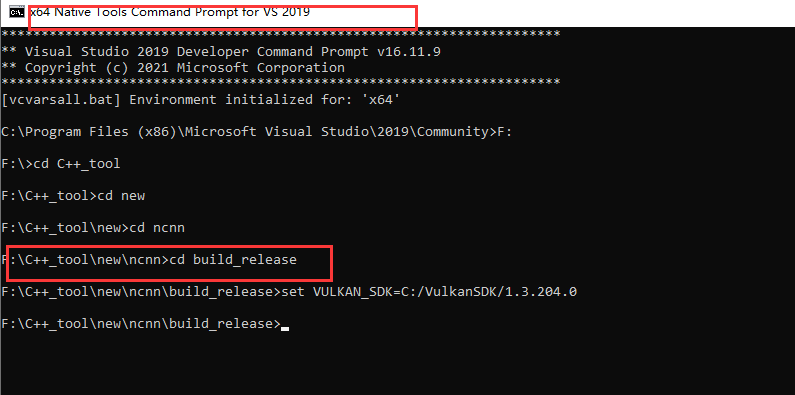
Task: Click the second row of asterisks below the copyright line
Action: point(280,82)
